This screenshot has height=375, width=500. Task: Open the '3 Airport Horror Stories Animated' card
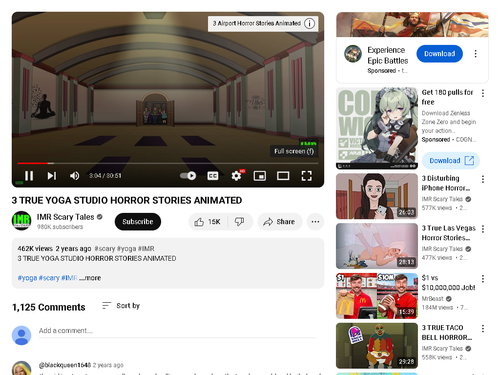263,23
